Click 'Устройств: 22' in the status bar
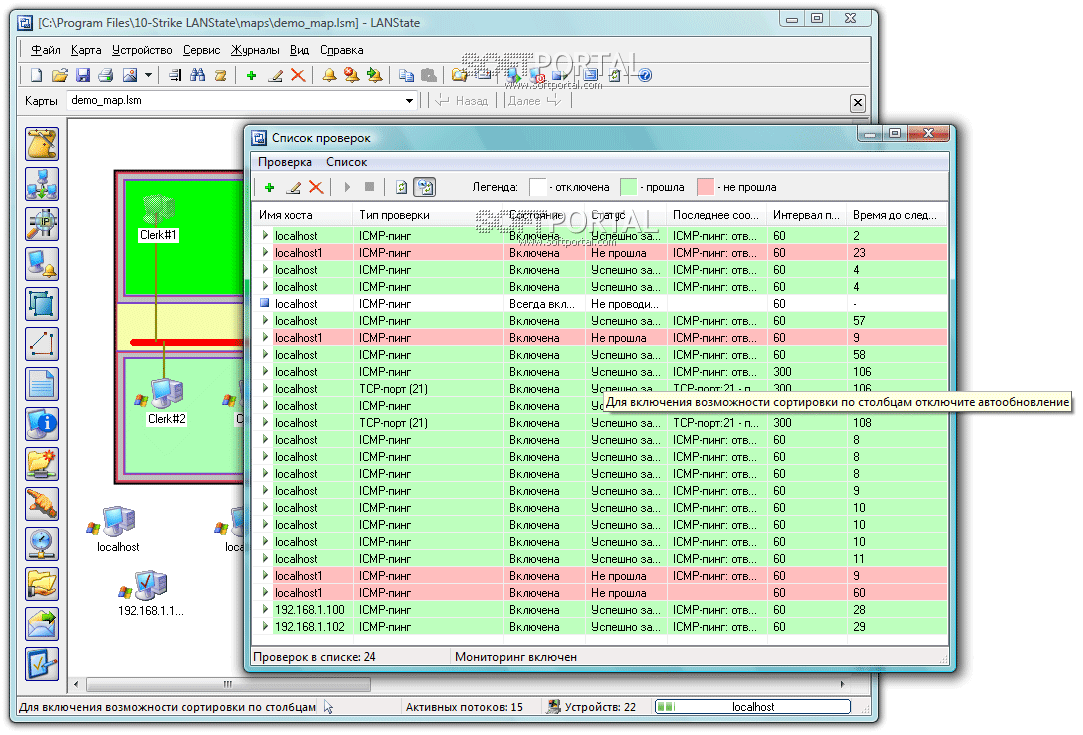This screenshot has height=735, width=1083. [600, 707]
